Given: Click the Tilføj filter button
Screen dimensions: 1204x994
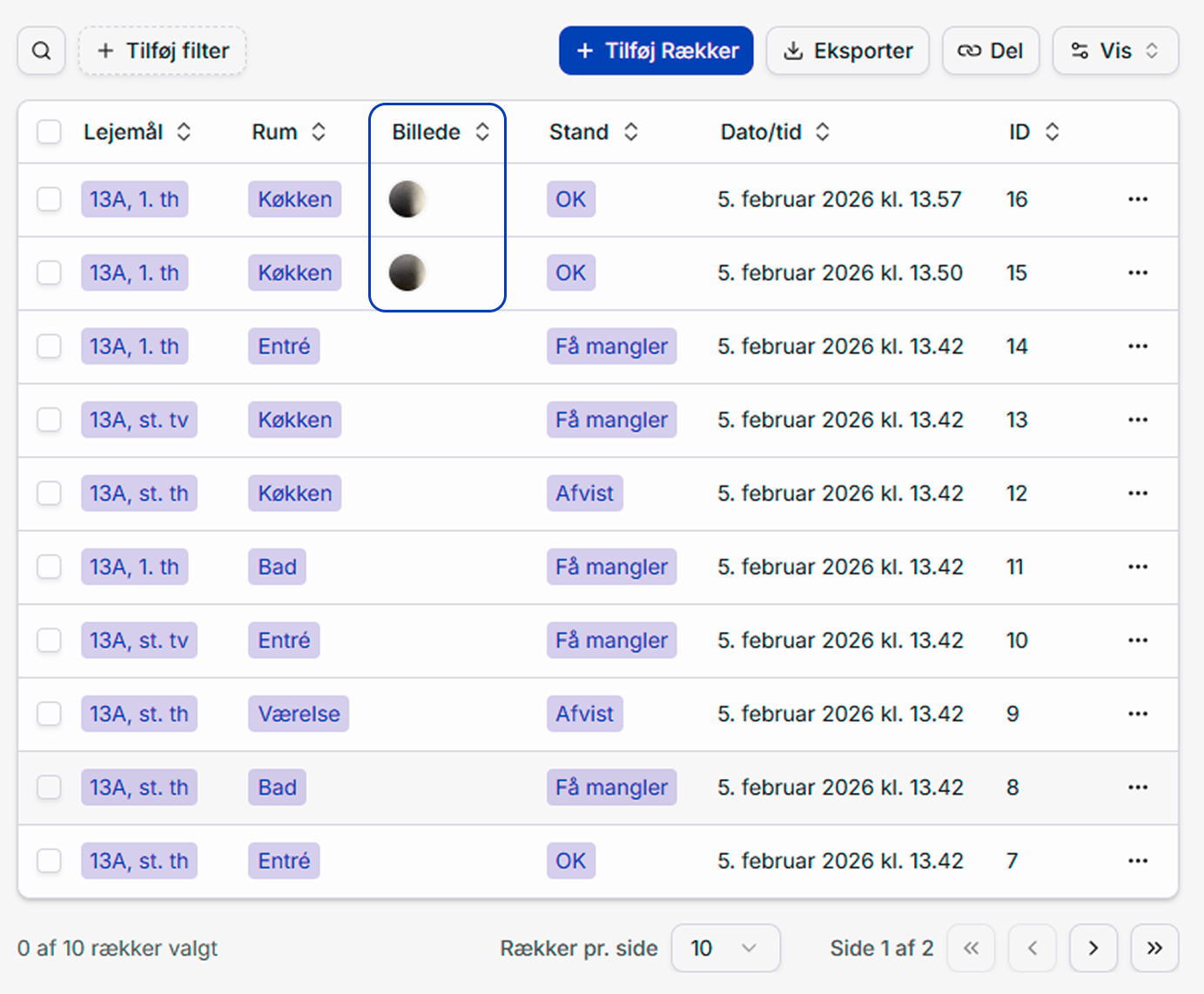Looking at the screenshot, I should [162, 50].
